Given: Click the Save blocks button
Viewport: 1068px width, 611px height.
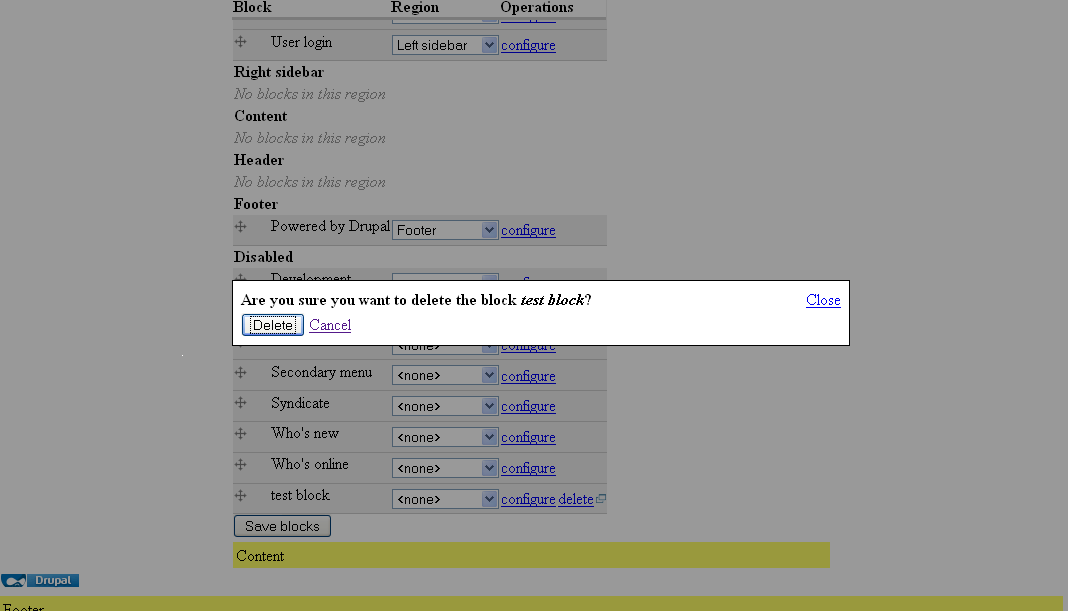Looking at the screenshot, I should click(x=282, y=526).
